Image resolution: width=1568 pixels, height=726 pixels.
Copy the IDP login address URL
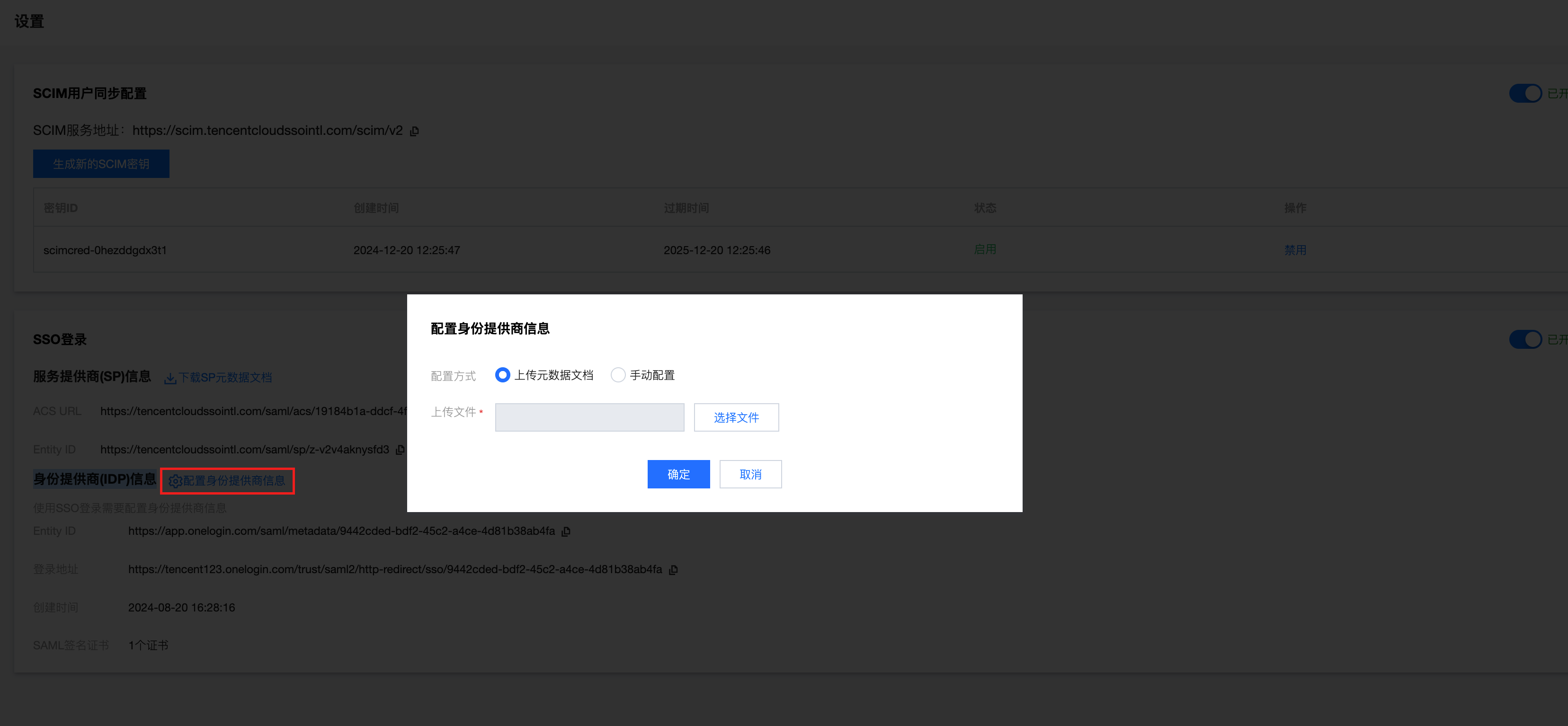click(x=673, y=570)
